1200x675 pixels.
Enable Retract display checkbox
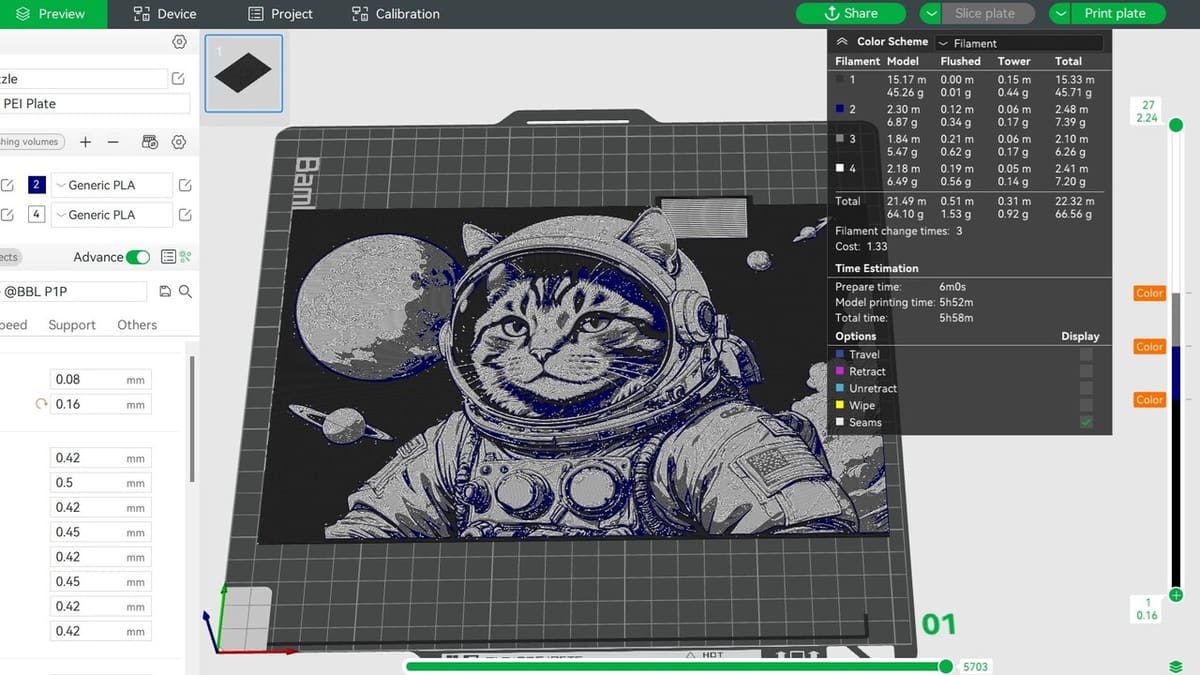(x=1086, y=371)
